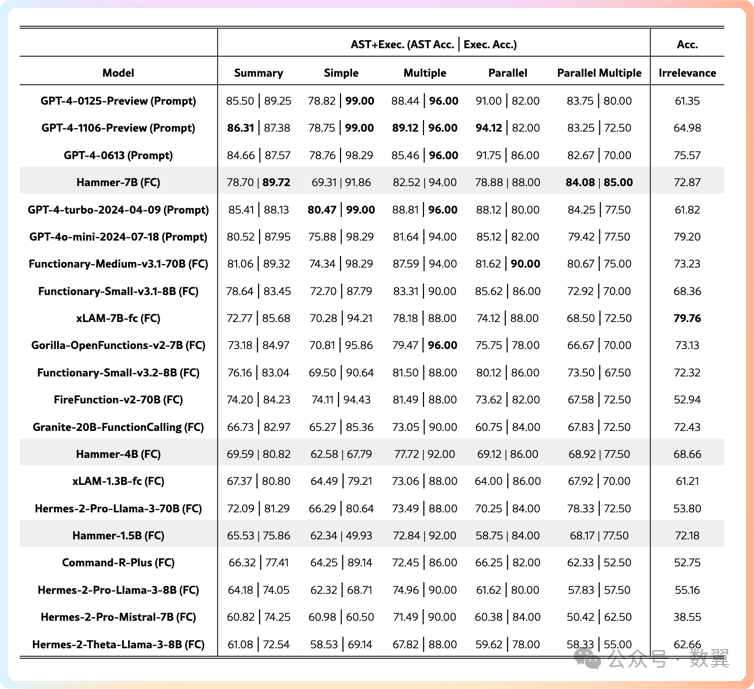Select the GPT-4-1106-Preview (Prompt) model name

tap(118, 128)
